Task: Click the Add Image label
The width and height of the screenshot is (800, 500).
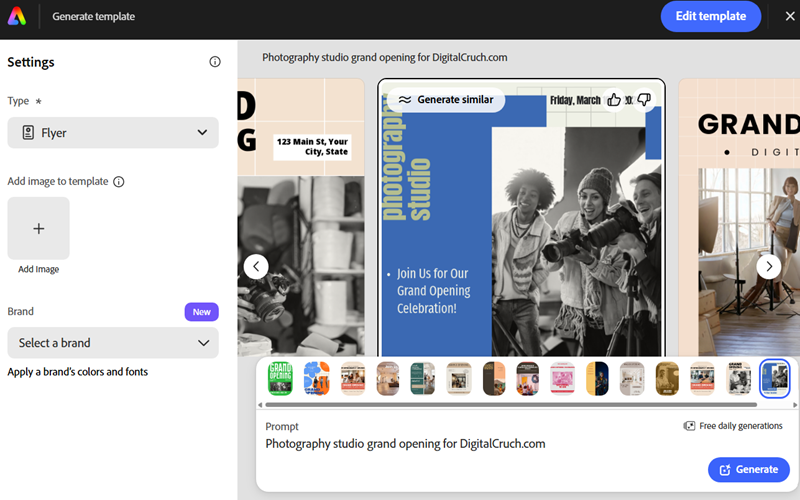Action: [x=38, y=269]
